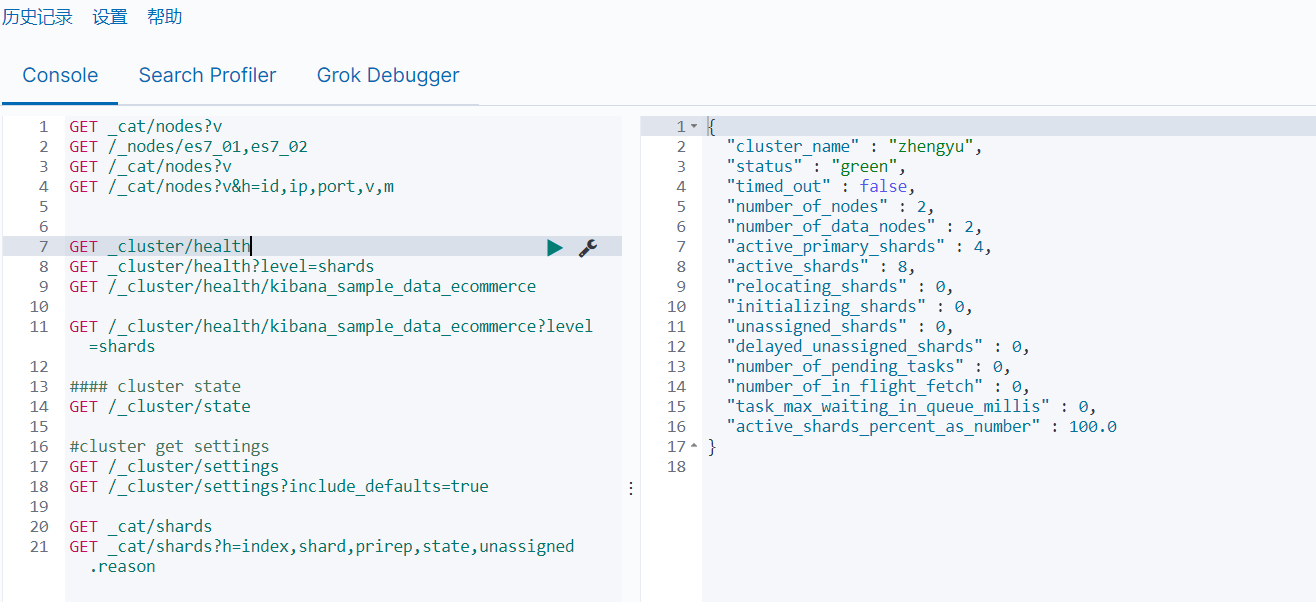This screenshot has height=602, width=1316.
Task: Click fold arrow at response line 17
Action: (x=695, y=447)
